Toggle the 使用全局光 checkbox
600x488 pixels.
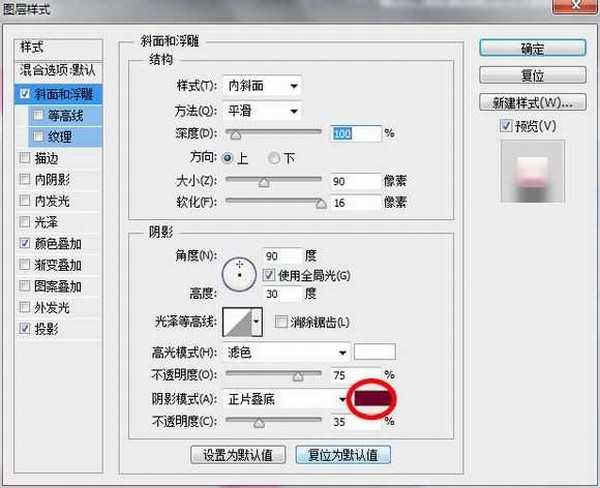click(269, 275)
